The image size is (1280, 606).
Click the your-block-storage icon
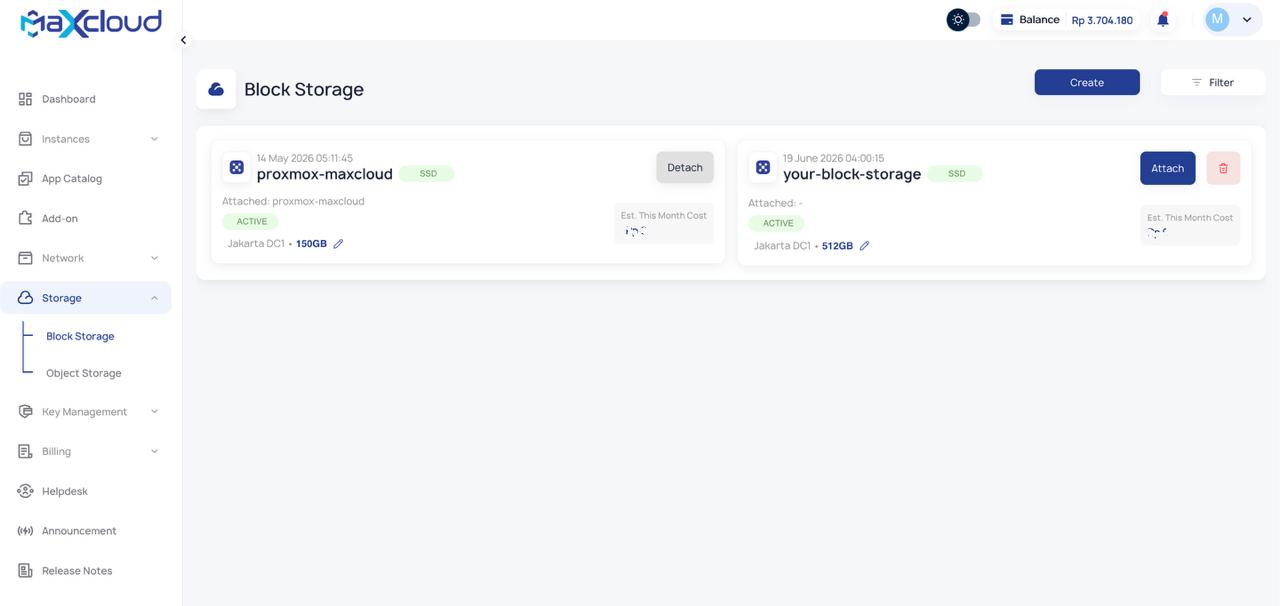tap(763, 168)
